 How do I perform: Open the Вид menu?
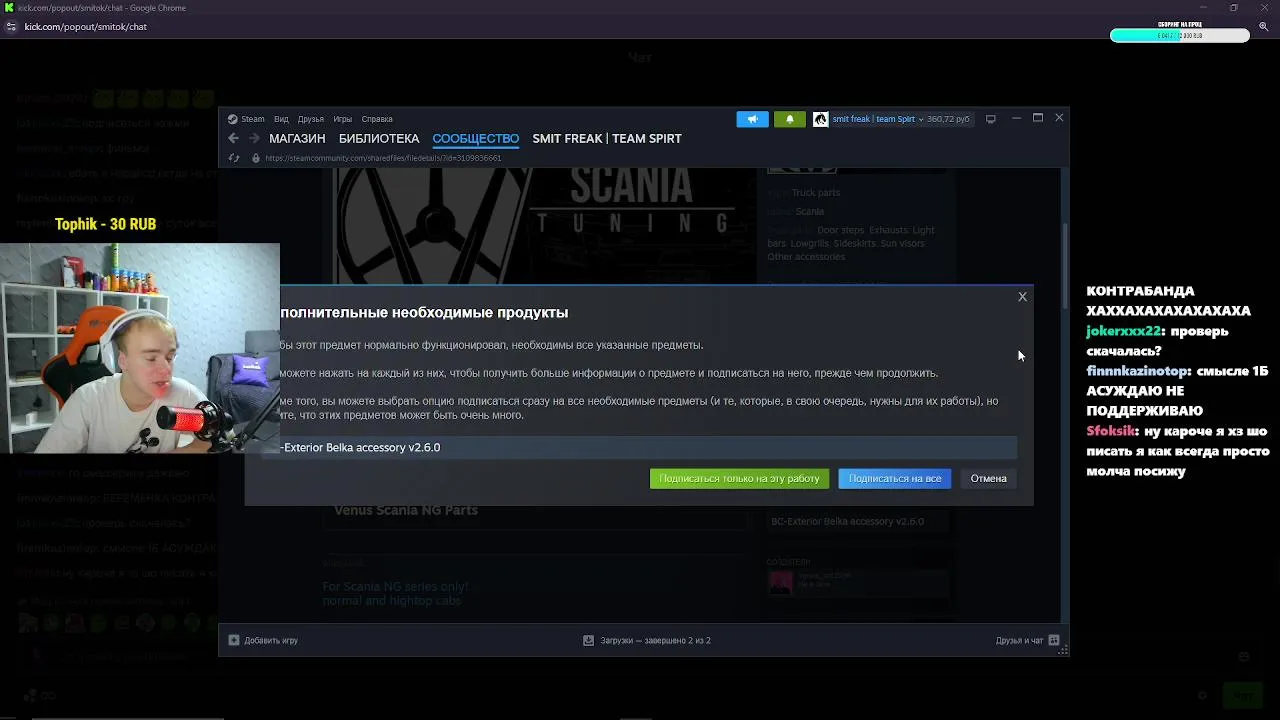point(281,119)
